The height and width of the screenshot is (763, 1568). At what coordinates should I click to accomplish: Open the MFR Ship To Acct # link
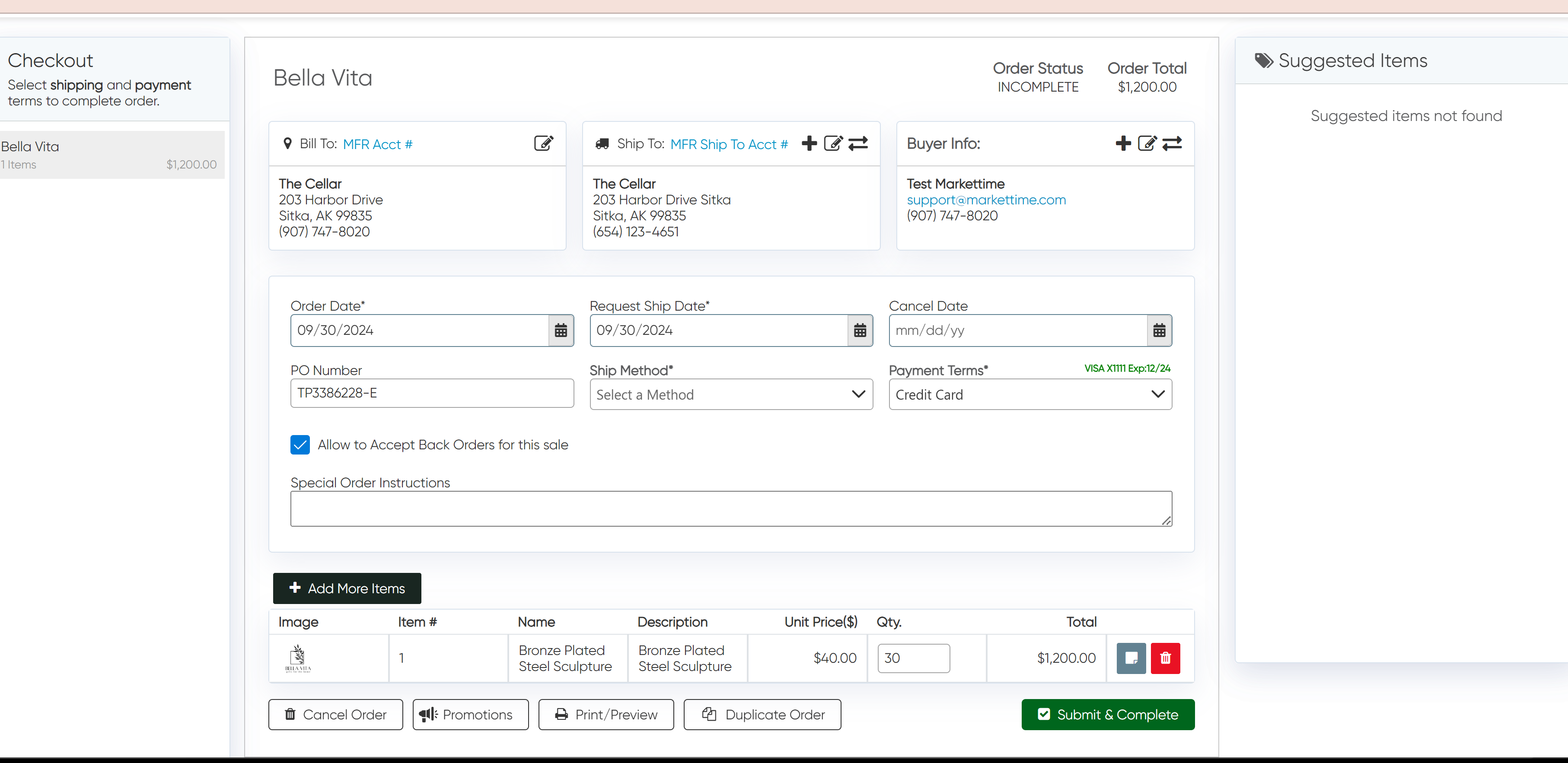coord(729,144)
